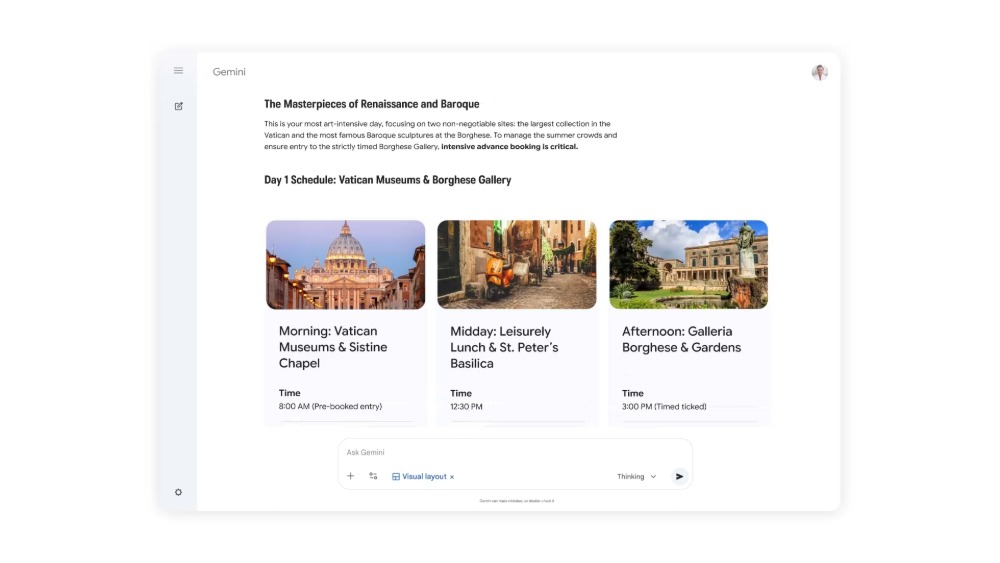Click the Day 1 Schedule heading
The width and height of the screenshot is (1000, 563).
387,180
